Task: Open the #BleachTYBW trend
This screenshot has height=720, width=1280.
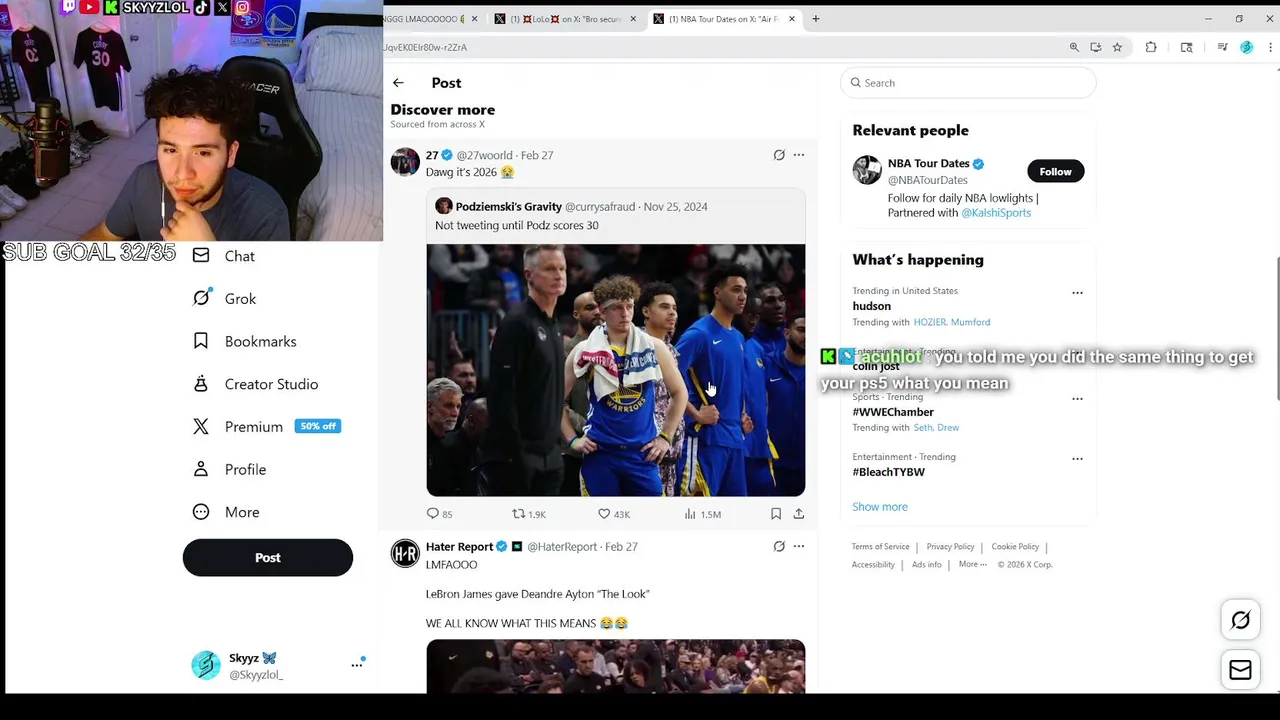Action: point(888,472)
